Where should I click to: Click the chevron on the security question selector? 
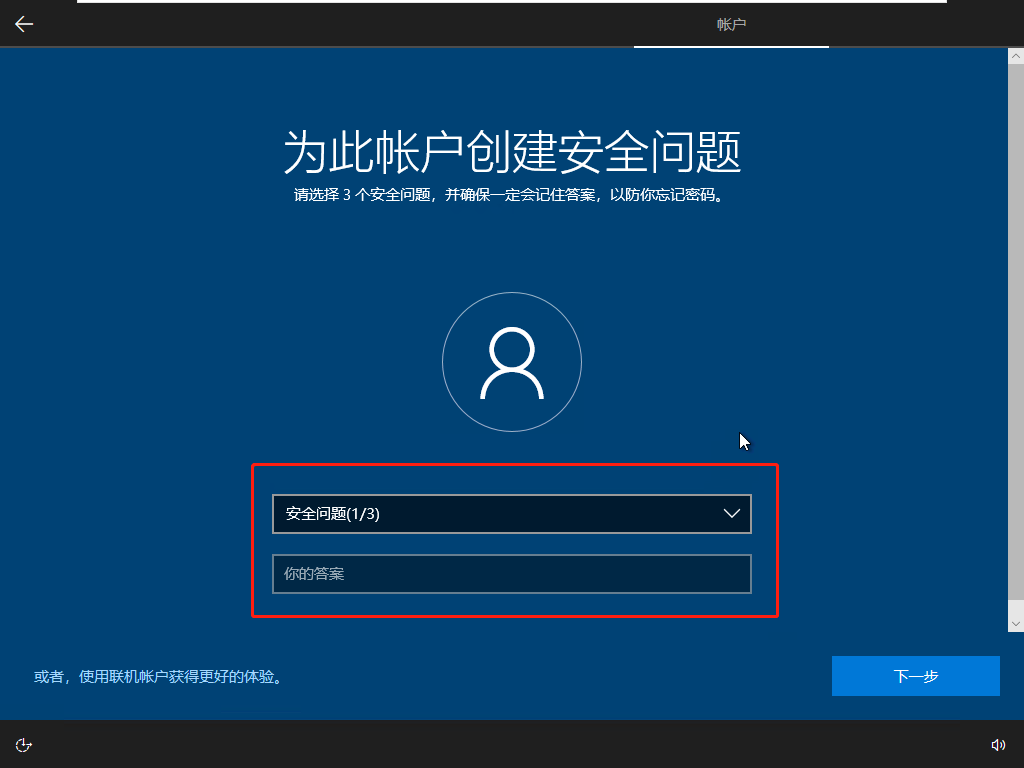click(x=732, y=514)
